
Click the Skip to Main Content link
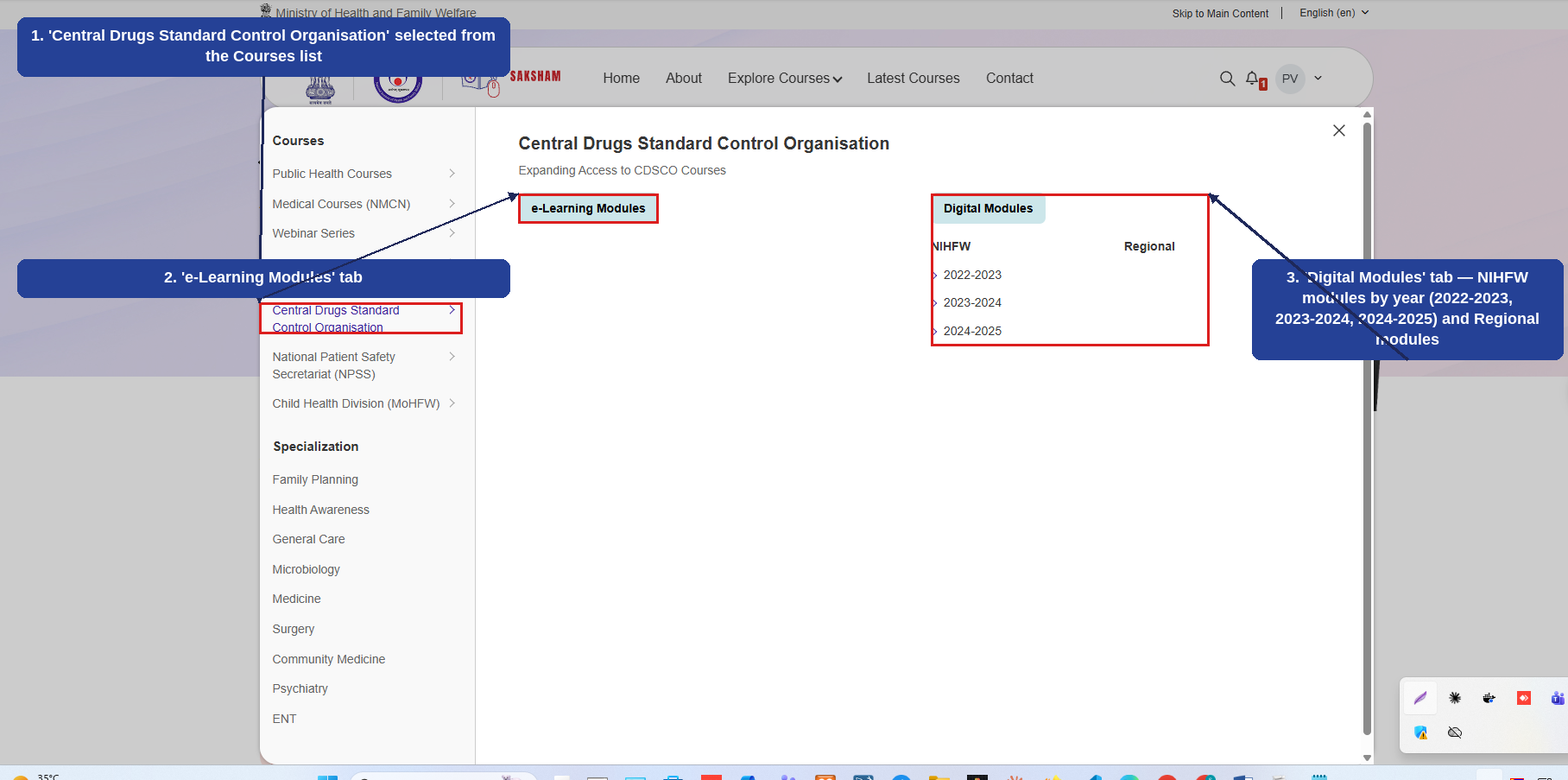(1220, 13)
